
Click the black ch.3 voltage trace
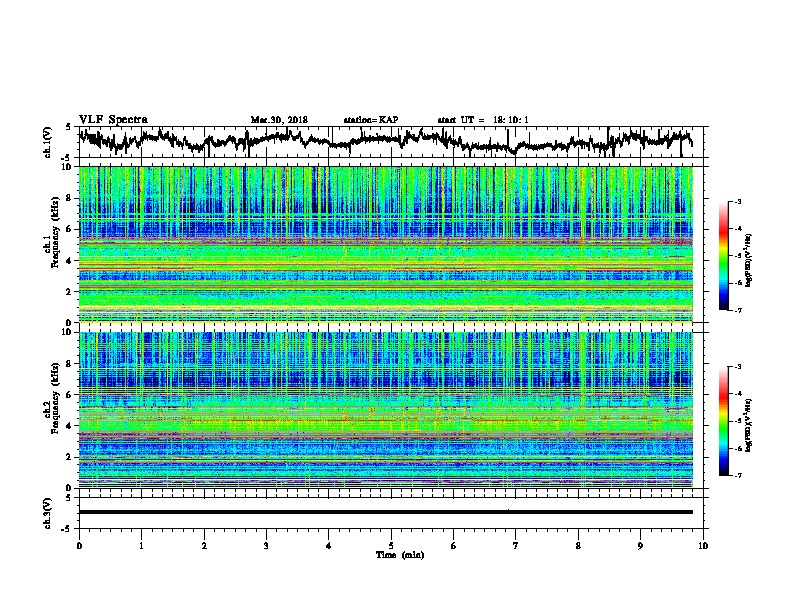click(x=385, y=512)
